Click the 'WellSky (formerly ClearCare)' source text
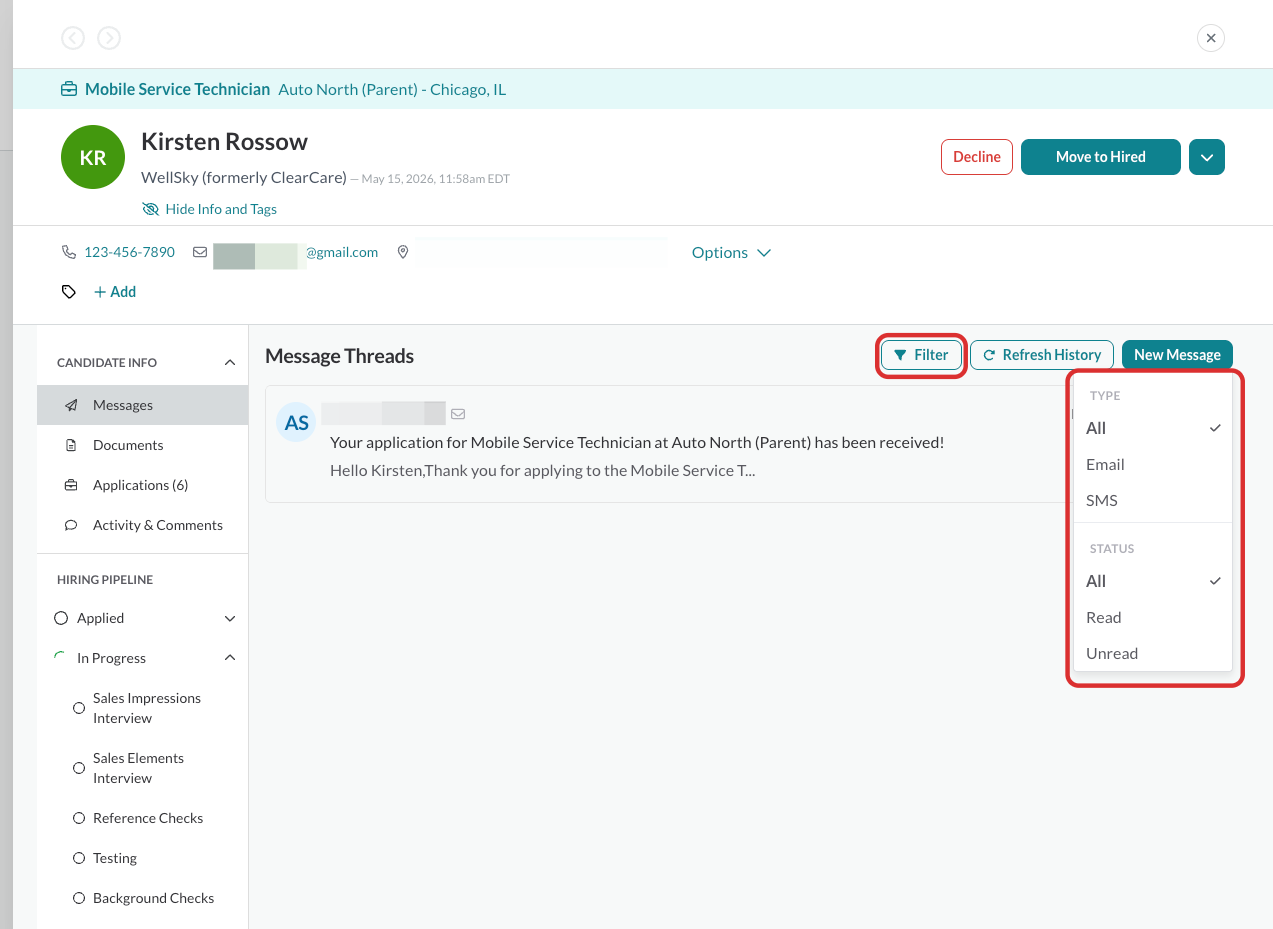Viewport: 1273px width, 929px height. pos(244,177)
